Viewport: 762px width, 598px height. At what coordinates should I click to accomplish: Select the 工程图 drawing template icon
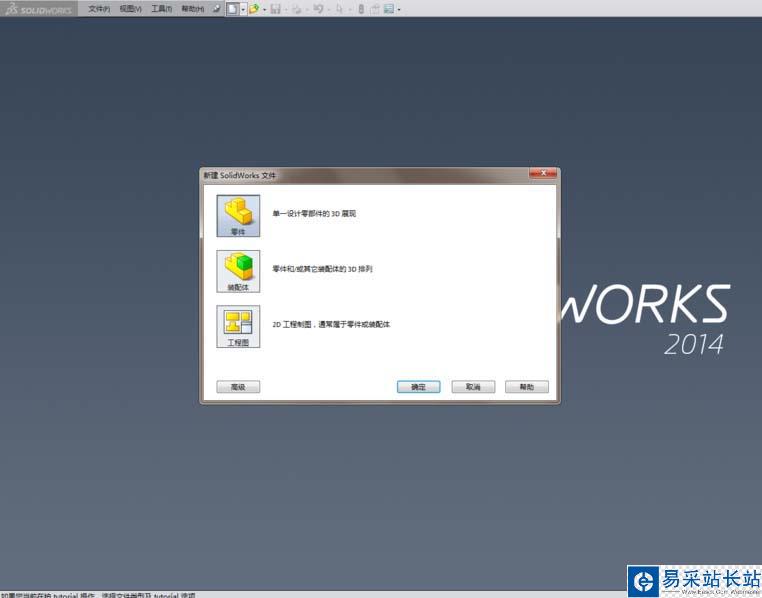pos(238,326)
